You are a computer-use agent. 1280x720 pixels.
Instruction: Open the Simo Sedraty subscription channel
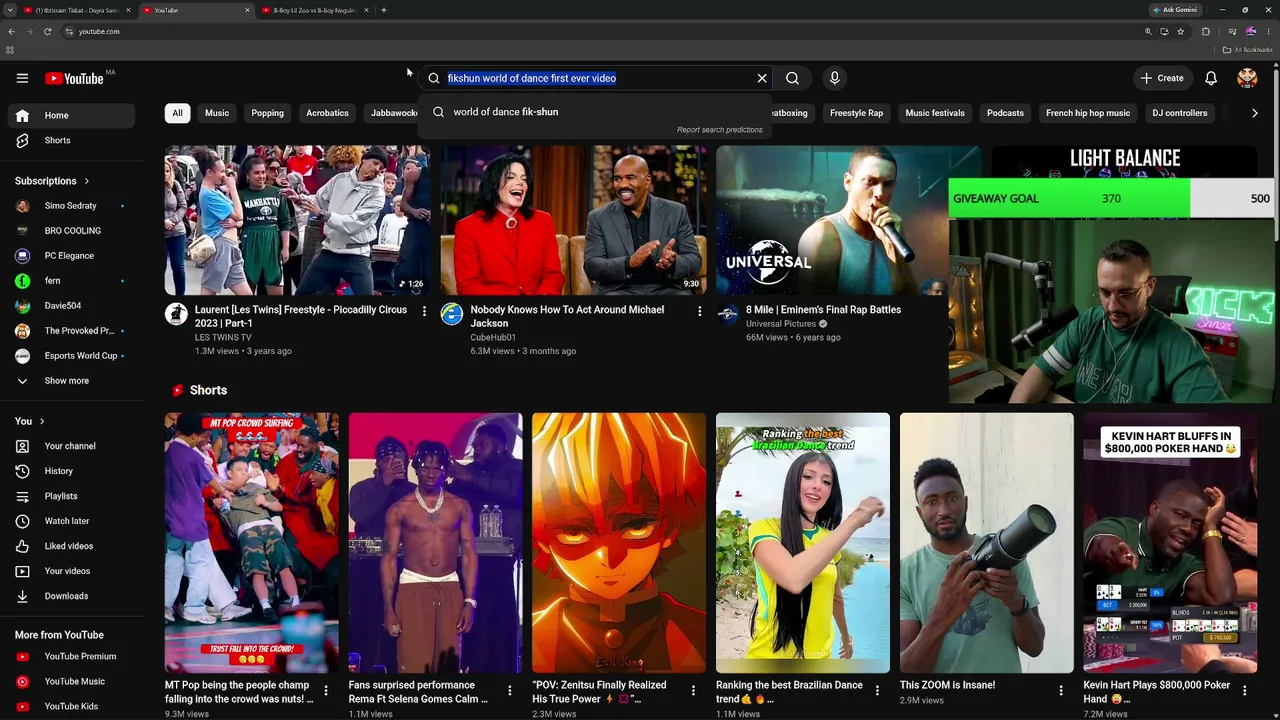pos(71,206)
